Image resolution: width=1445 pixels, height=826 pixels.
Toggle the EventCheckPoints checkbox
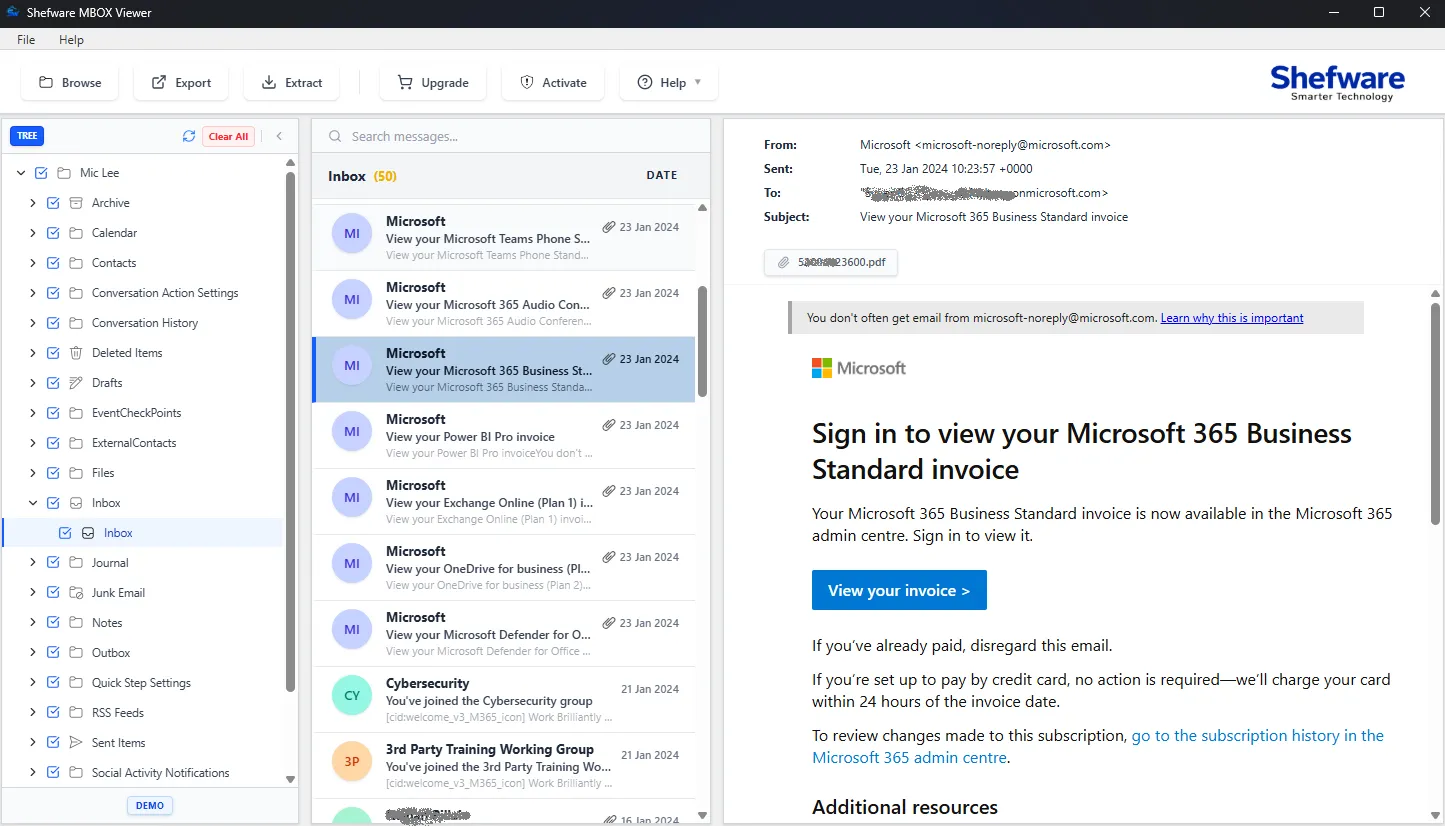pyautogui.click(x=53, y=413)
